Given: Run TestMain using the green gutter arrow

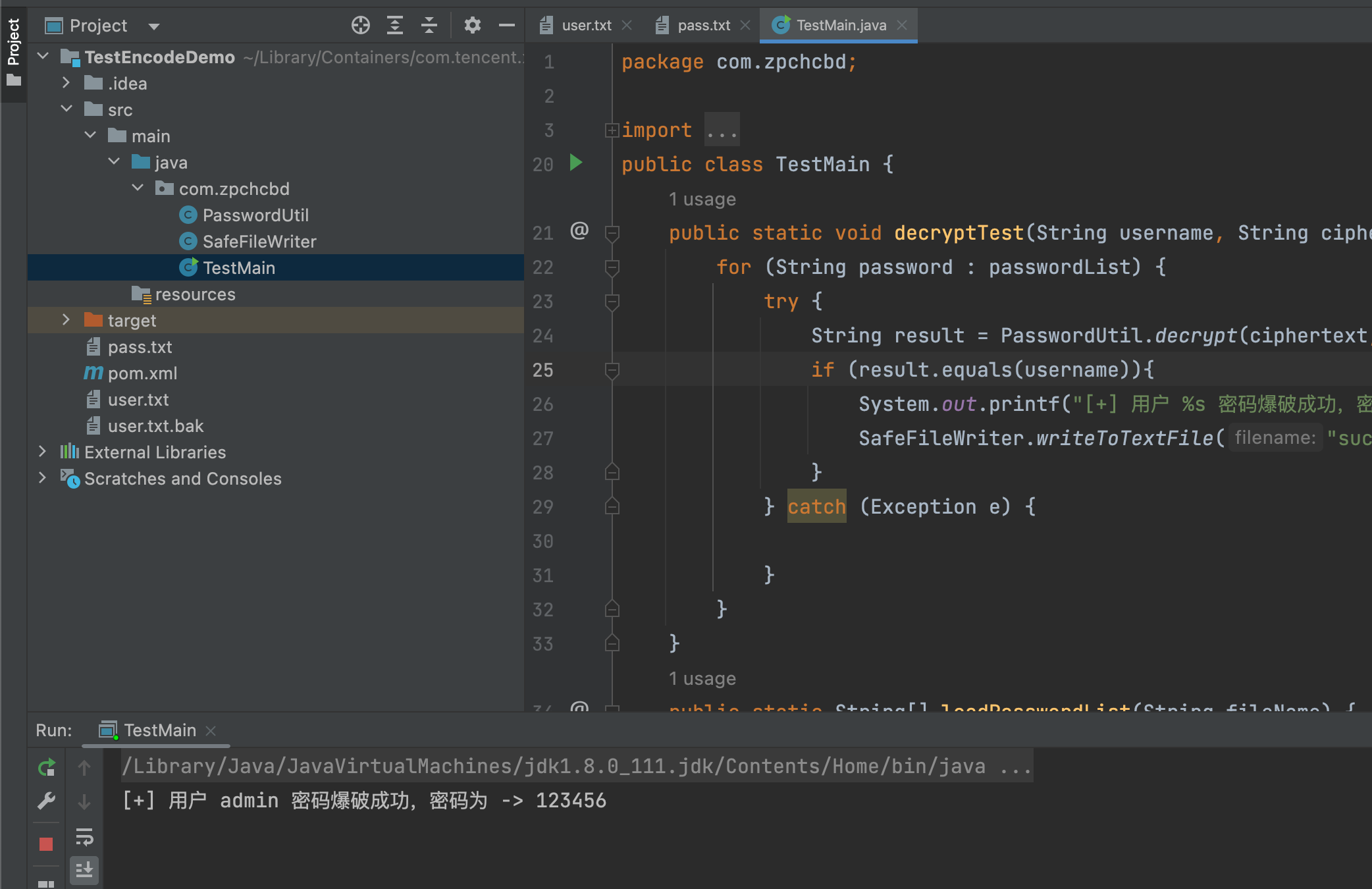Looking at the screenshot, I should coord(576,163).
